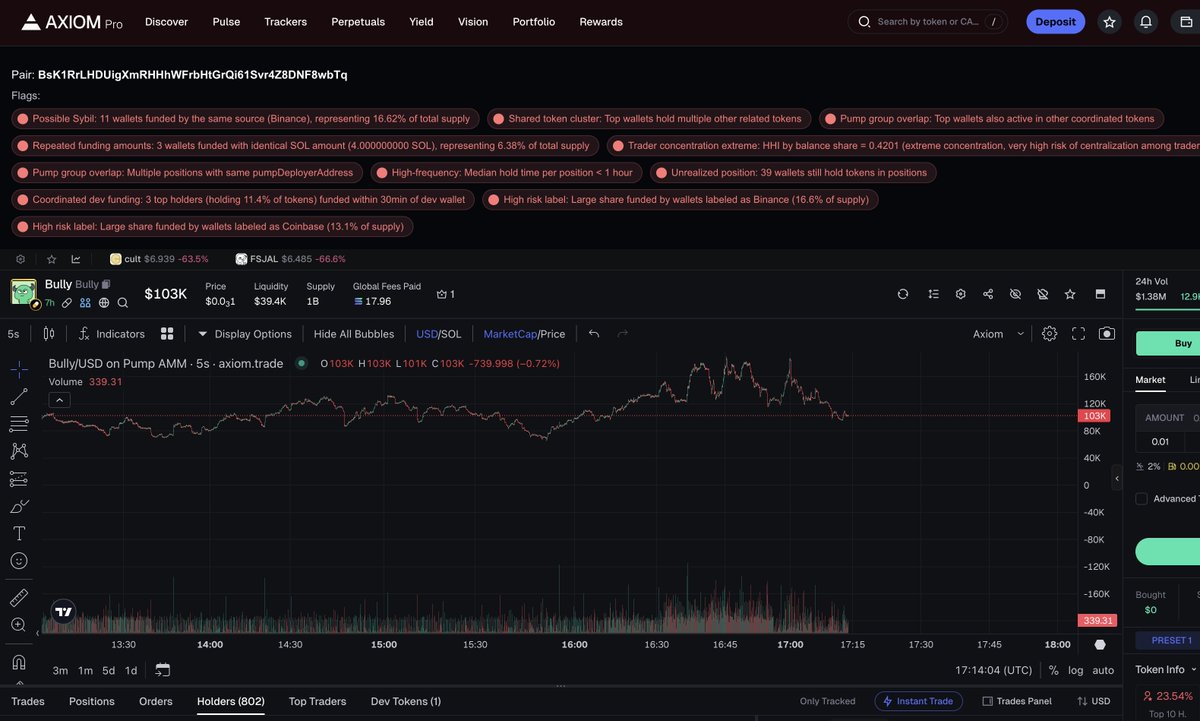Activate the zoom in tool
The image size is (1200, 721).
click(18, 625)
